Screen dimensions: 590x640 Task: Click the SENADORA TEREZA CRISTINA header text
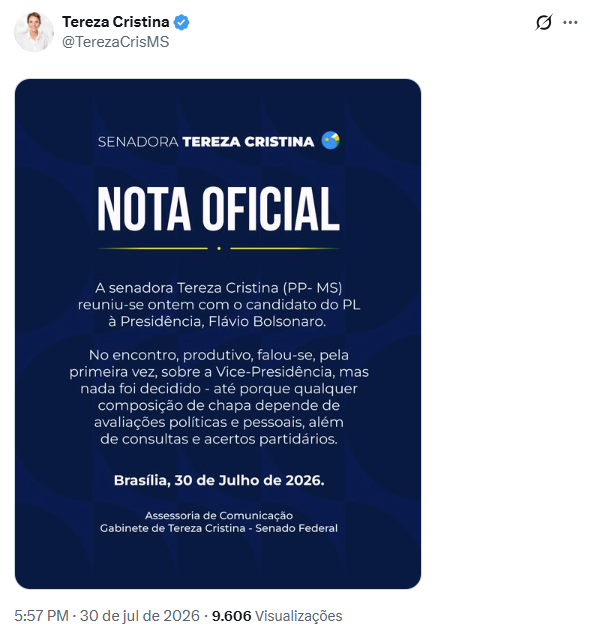click(x=206, y=142)
